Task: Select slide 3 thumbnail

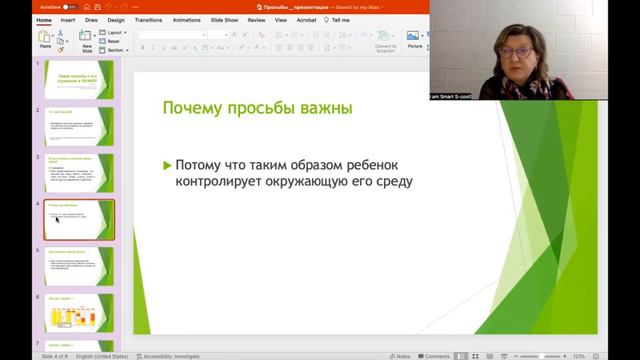Action: tap(79, 173)
